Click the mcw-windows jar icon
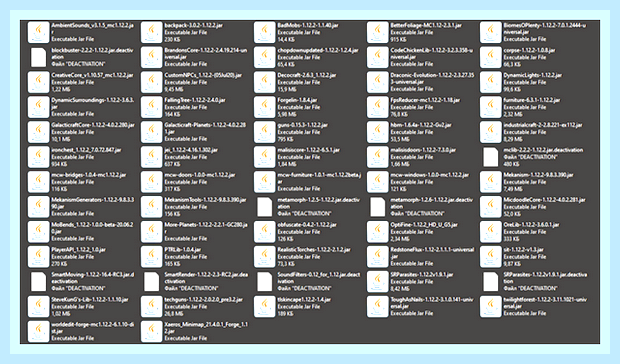 pyautogui.click(x=378, y=182)
